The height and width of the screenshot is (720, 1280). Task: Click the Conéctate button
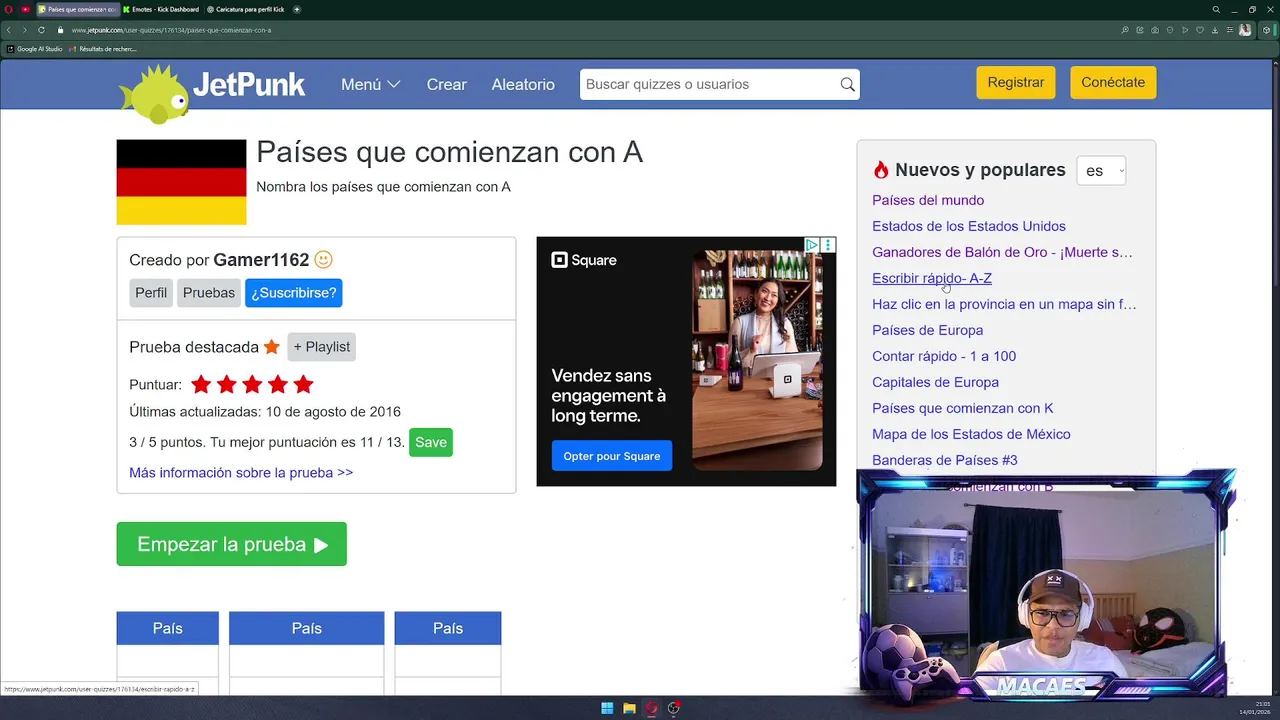1113,83
